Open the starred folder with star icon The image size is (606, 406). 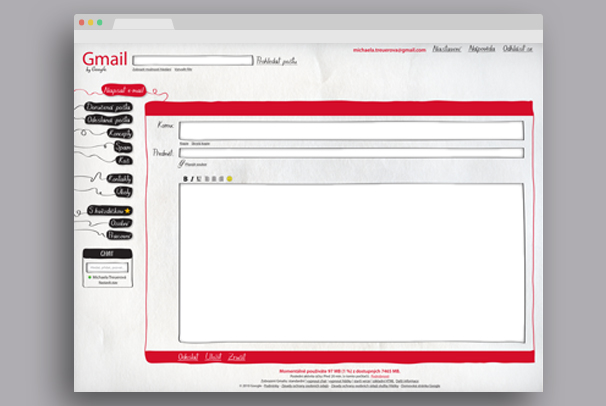point(109,211)
